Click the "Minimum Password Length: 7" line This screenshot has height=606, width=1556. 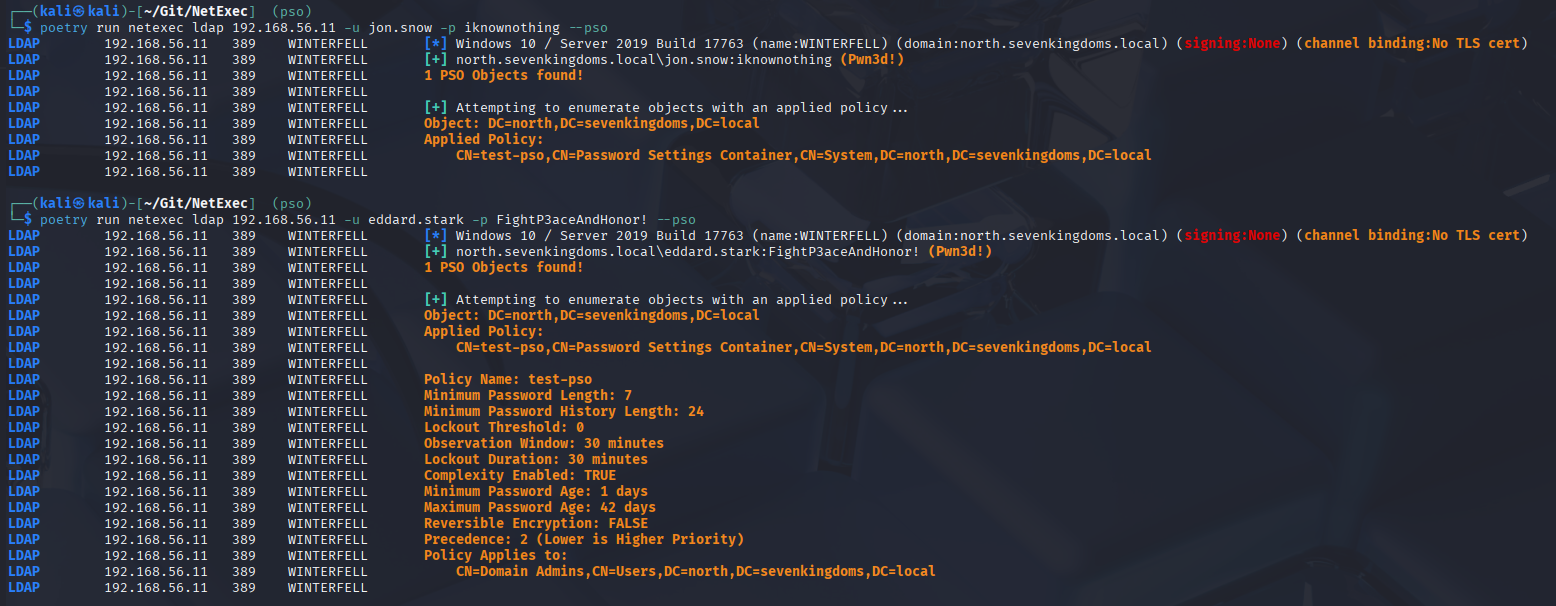tap(527, 395)
